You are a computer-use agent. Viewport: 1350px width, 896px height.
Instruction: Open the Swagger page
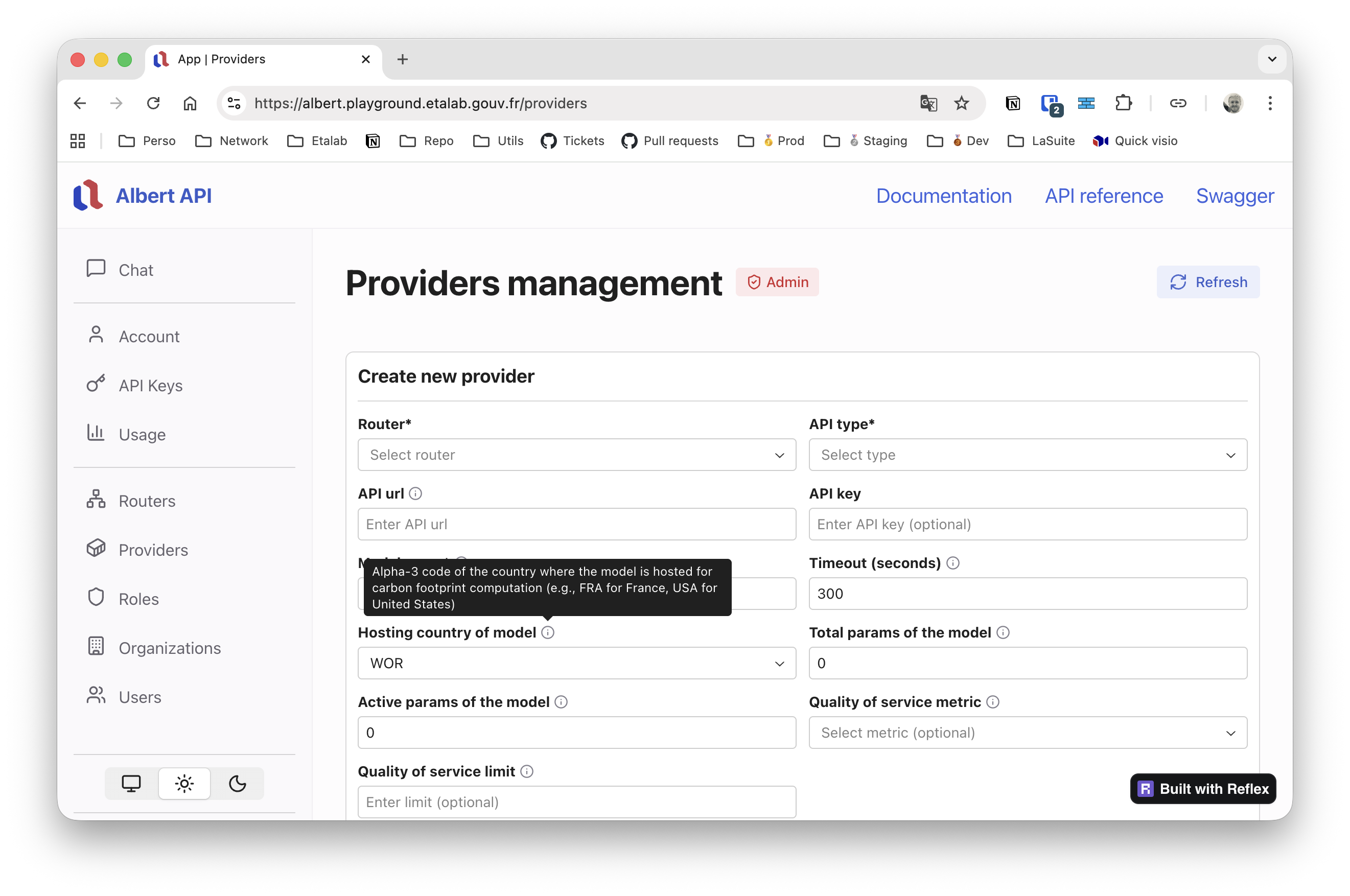(1234, 196)
